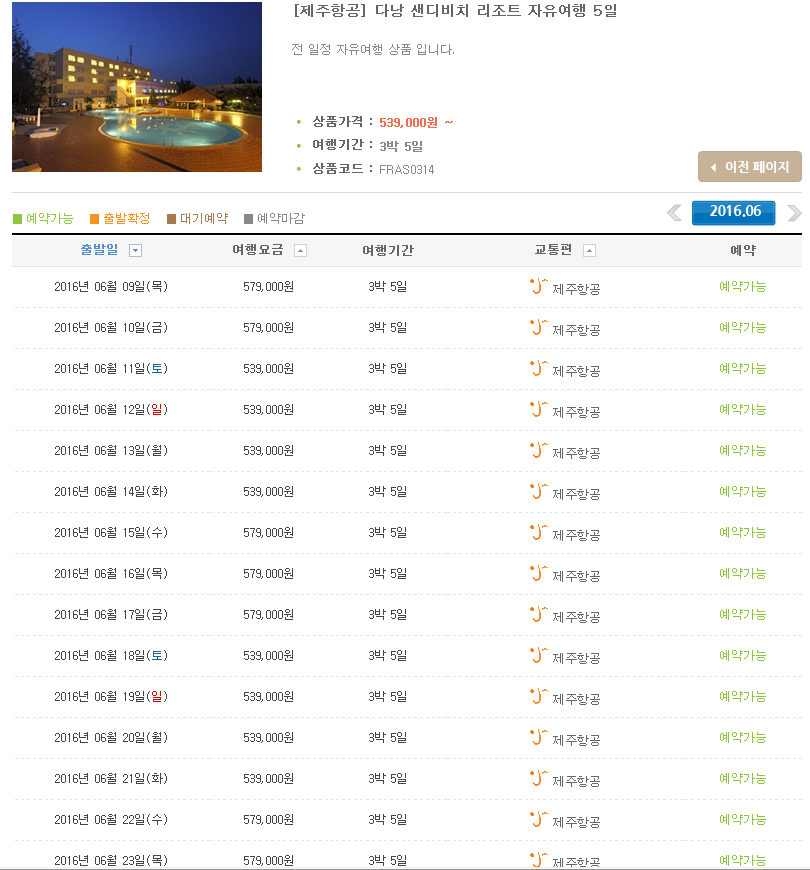This screenshot has width=810, height=870.
Task: Click Jeju Air logo on 06월 12일 row
Action: [x=538, y=409]
